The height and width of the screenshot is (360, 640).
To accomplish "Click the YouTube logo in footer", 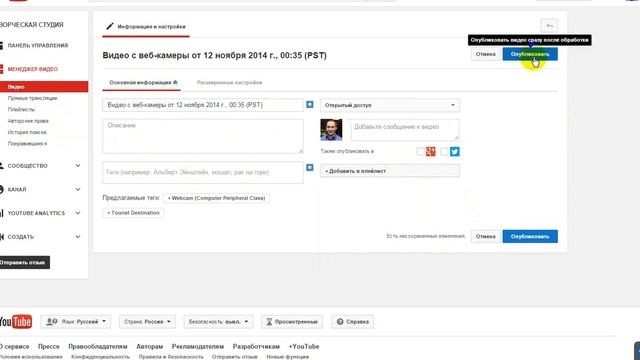I will 16,322.
